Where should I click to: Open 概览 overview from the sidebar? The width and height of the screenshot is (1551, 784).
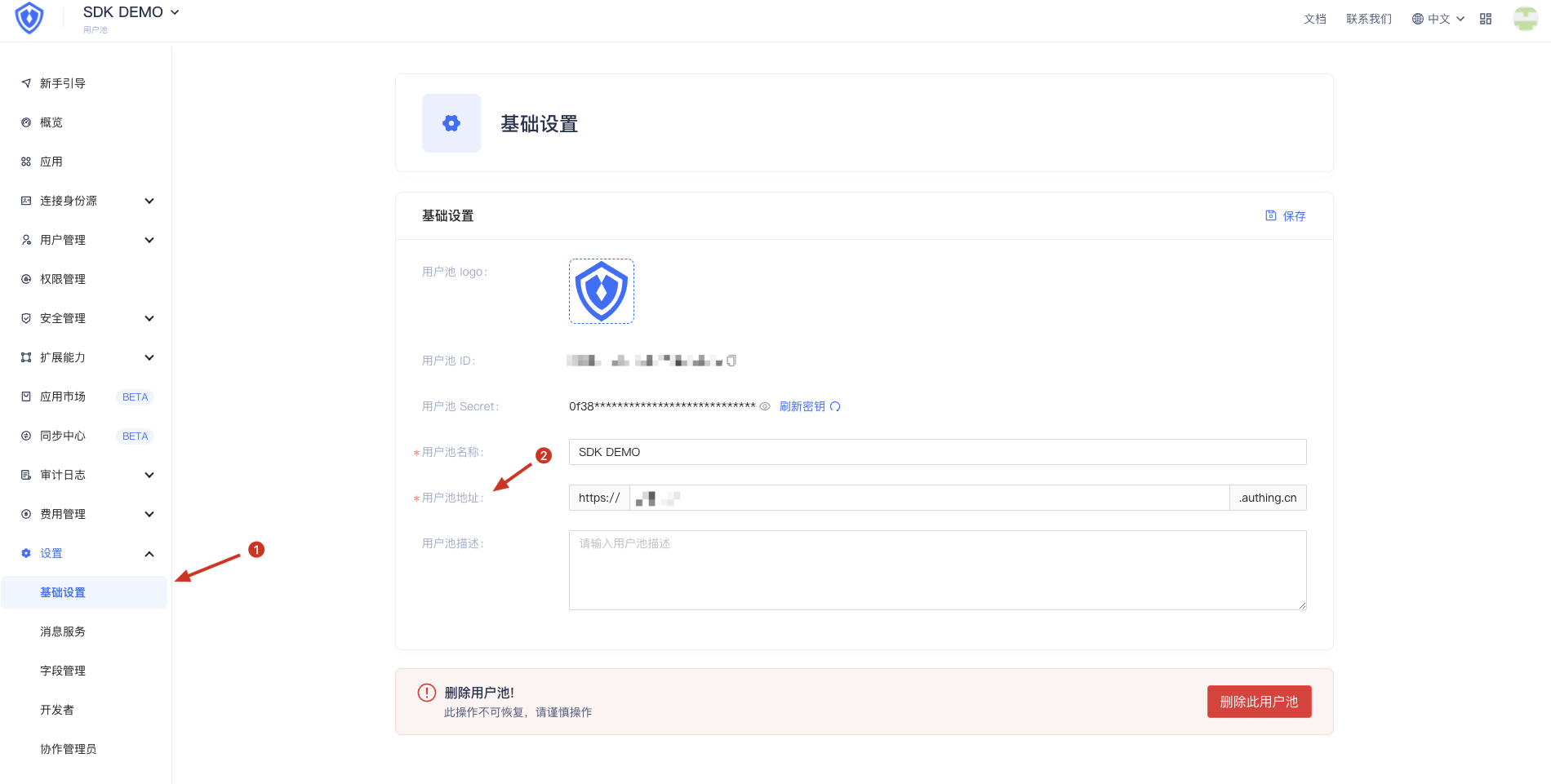click(x=51, y=122)
